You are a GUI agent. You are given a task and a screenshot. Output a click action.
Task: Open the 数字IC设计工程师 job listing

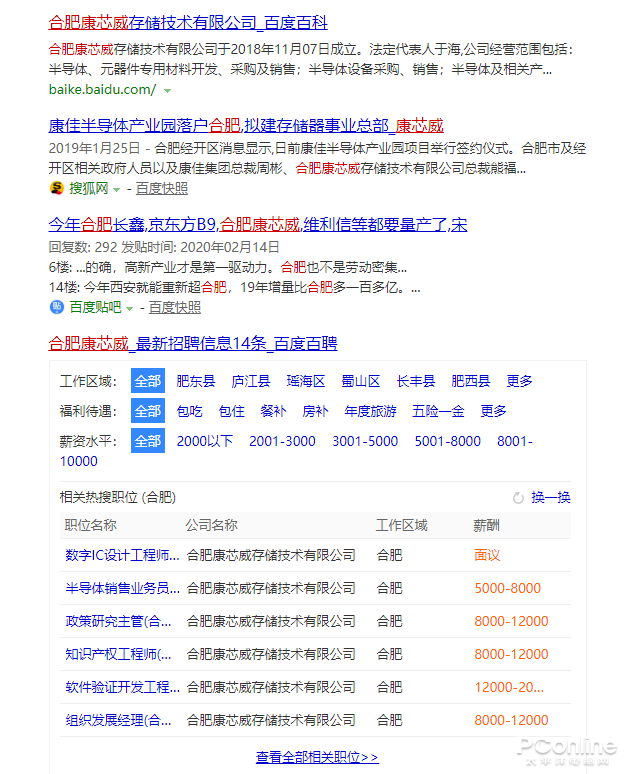click(x=122, y=555)
